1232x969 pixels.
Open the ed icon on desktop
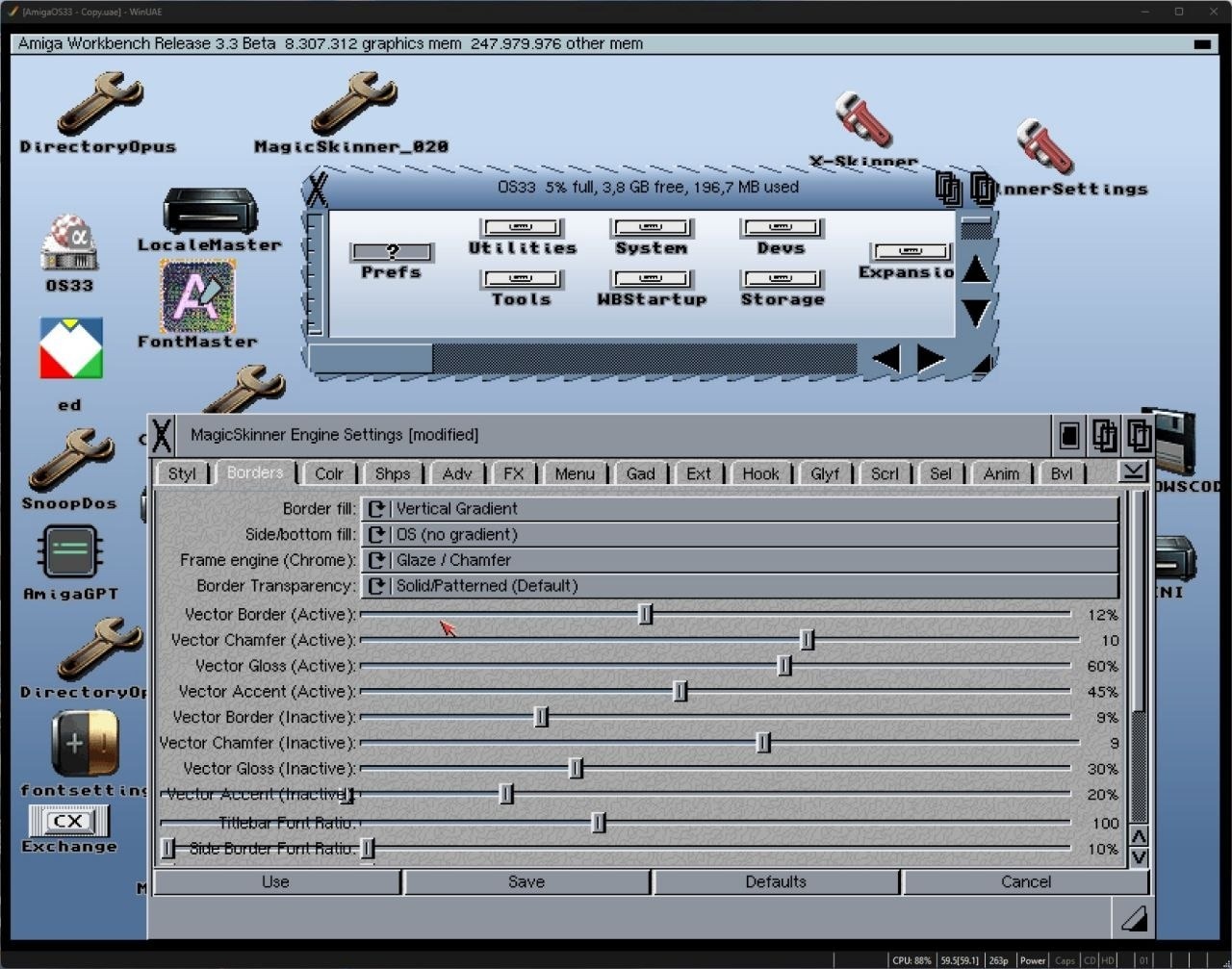point(70,348)
